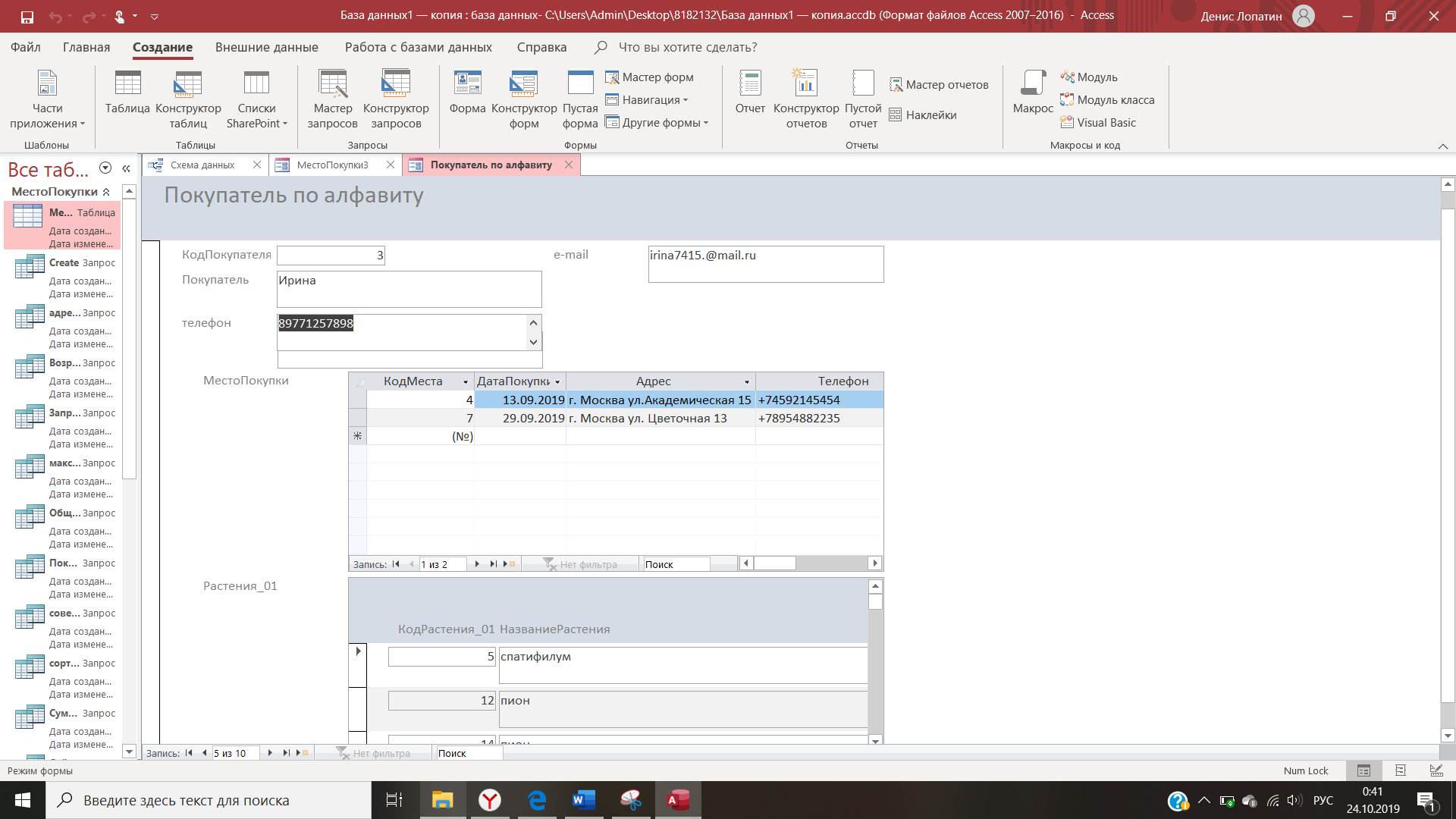Viewport: 1456px width, 819px height.
Task: Open the Наклейки labels tool
Action: coord(923,115)
